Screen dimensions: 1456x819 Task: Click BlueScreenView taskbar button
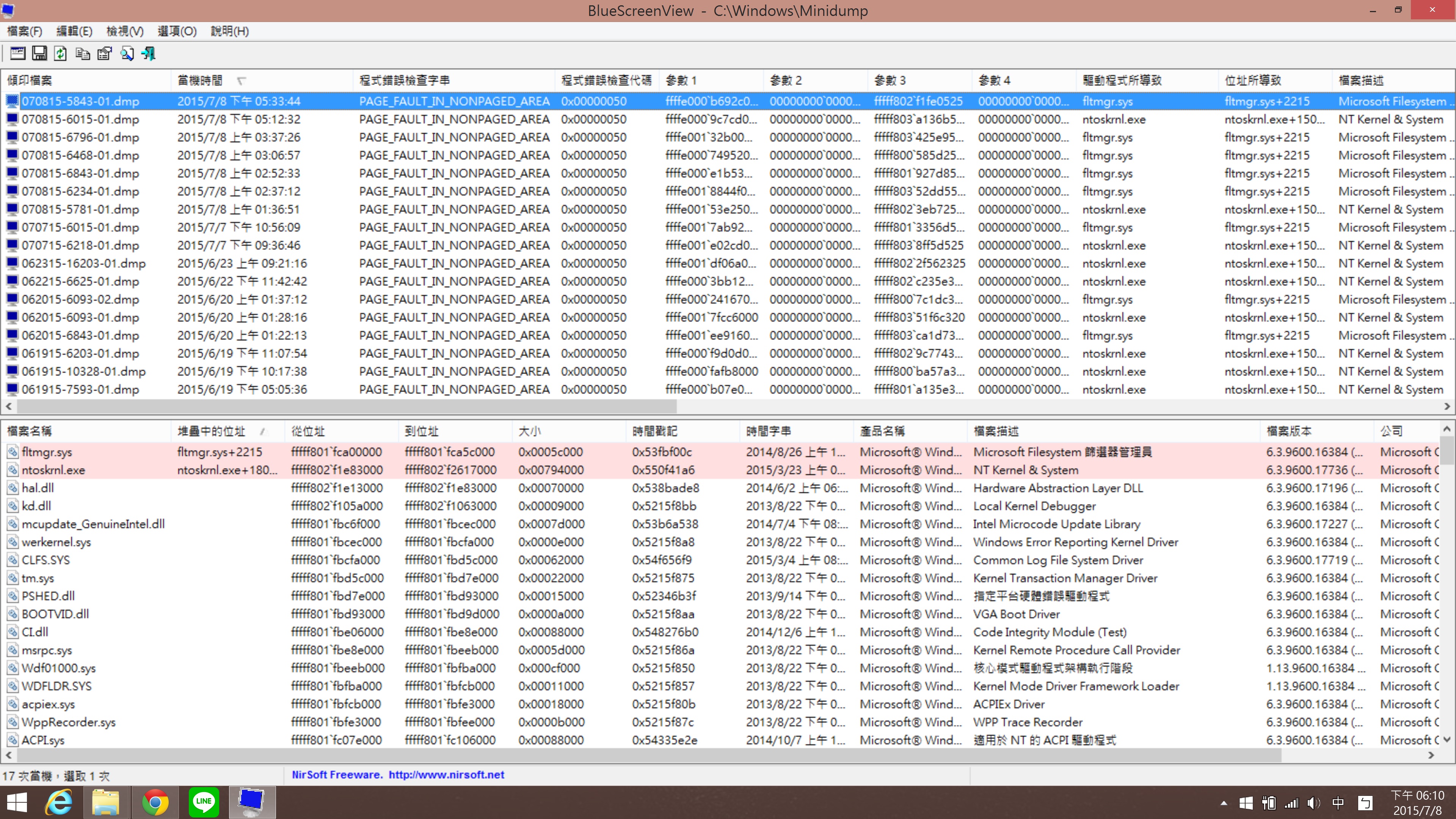(x=252, y=803)
